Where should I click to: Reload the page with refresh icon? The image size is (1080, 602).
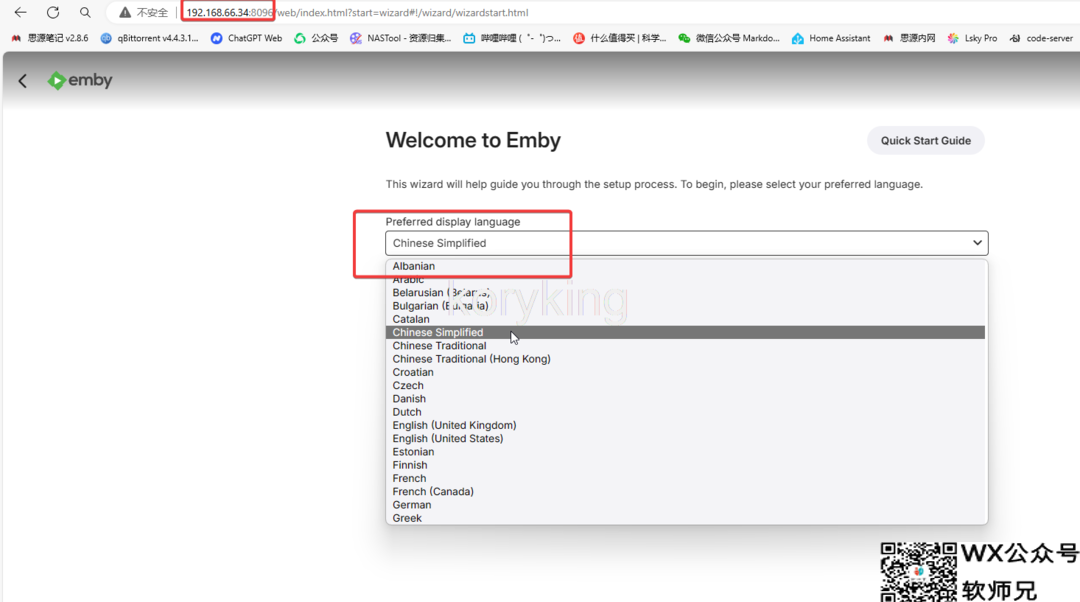click(52, 12)
